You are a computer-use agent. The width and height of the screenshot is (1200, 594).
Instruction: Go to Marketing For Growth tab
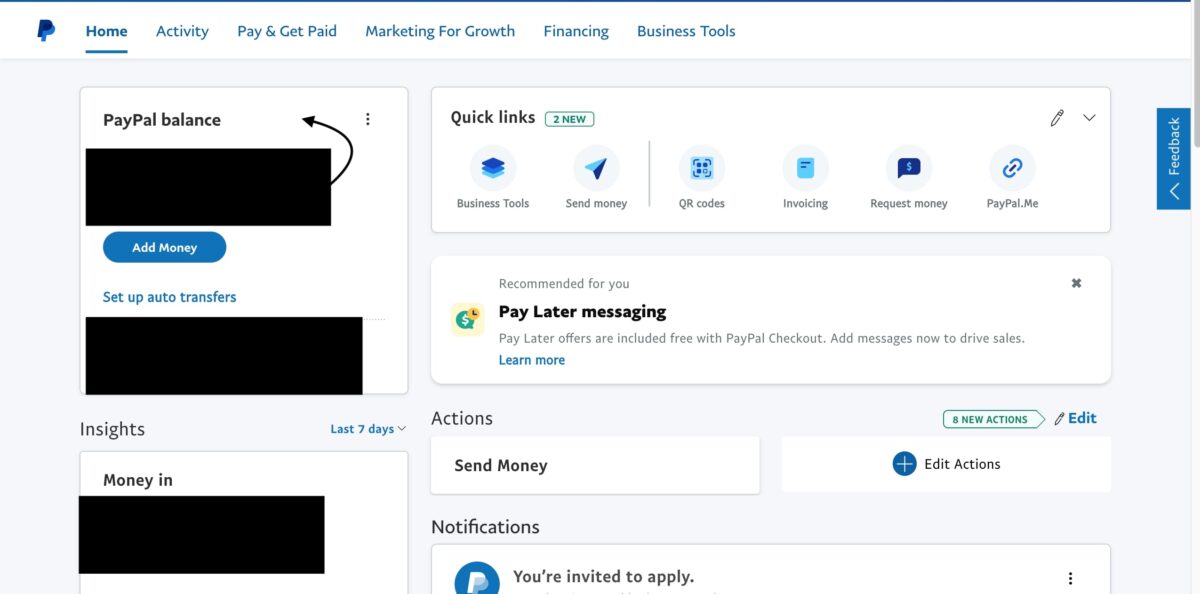click(440, 31)
